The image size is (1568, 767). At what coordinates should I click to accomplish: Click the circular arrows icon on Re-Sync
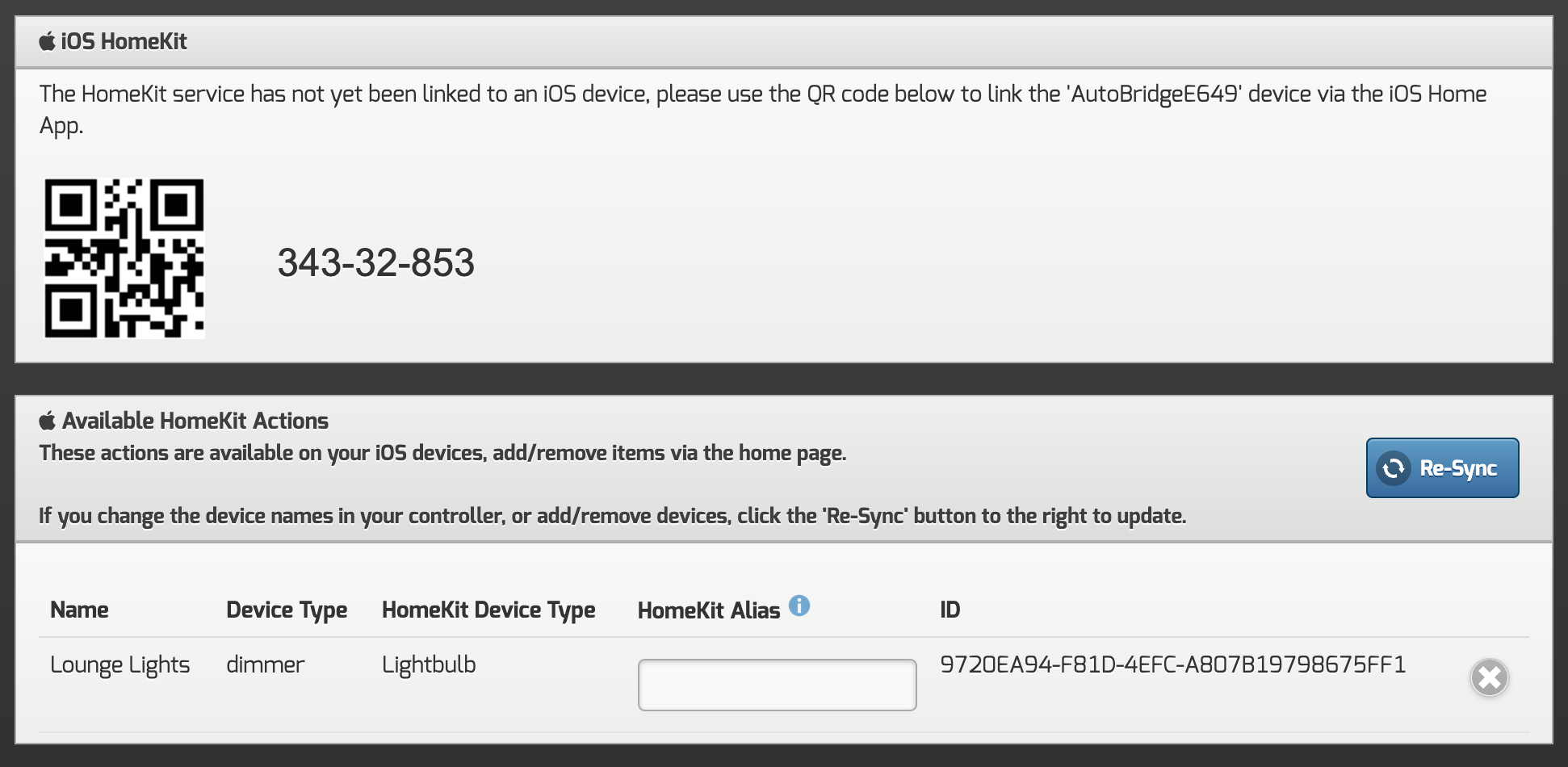pyautogui.click(x=1394, y=468)
